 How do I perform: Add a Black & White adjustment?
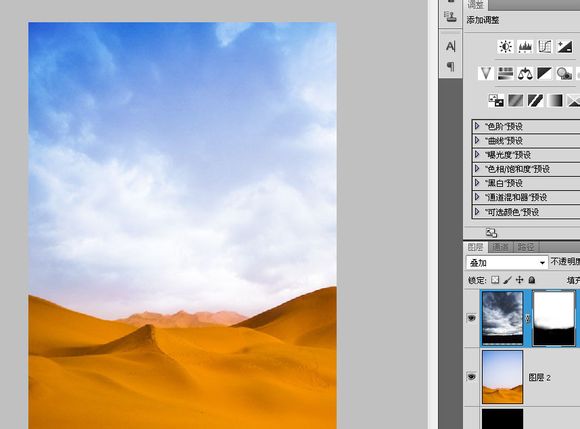tap(544, 73)
